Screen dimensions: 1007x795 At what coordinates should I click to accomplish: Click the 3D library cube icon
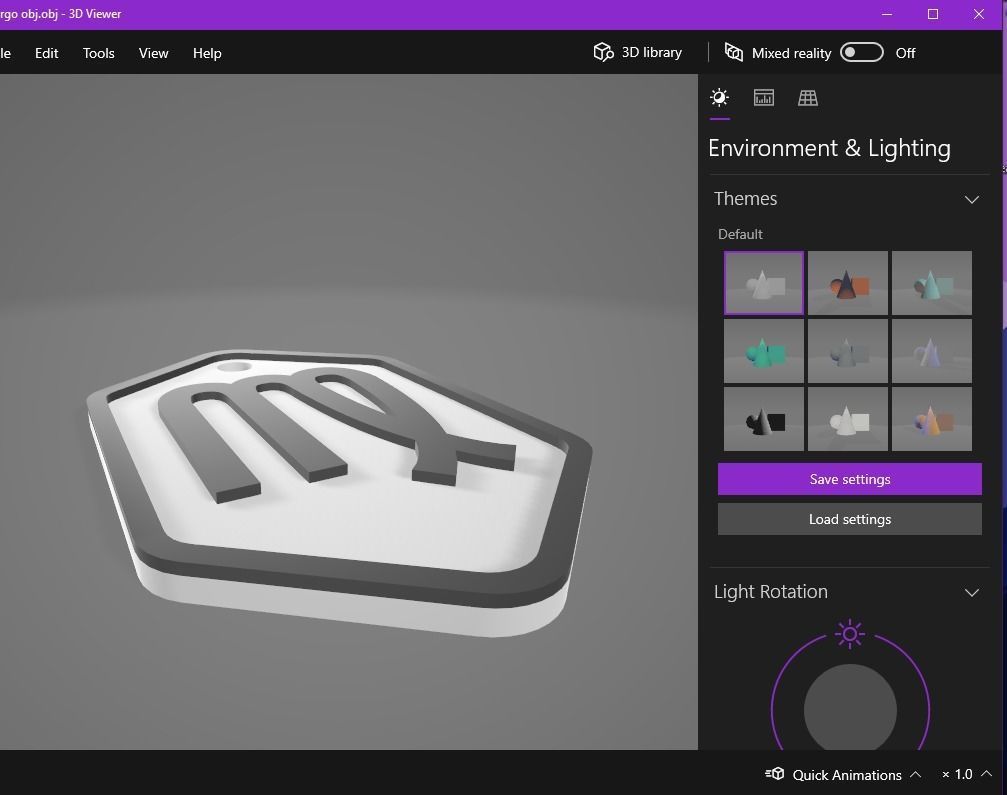[x=603, y=52]
